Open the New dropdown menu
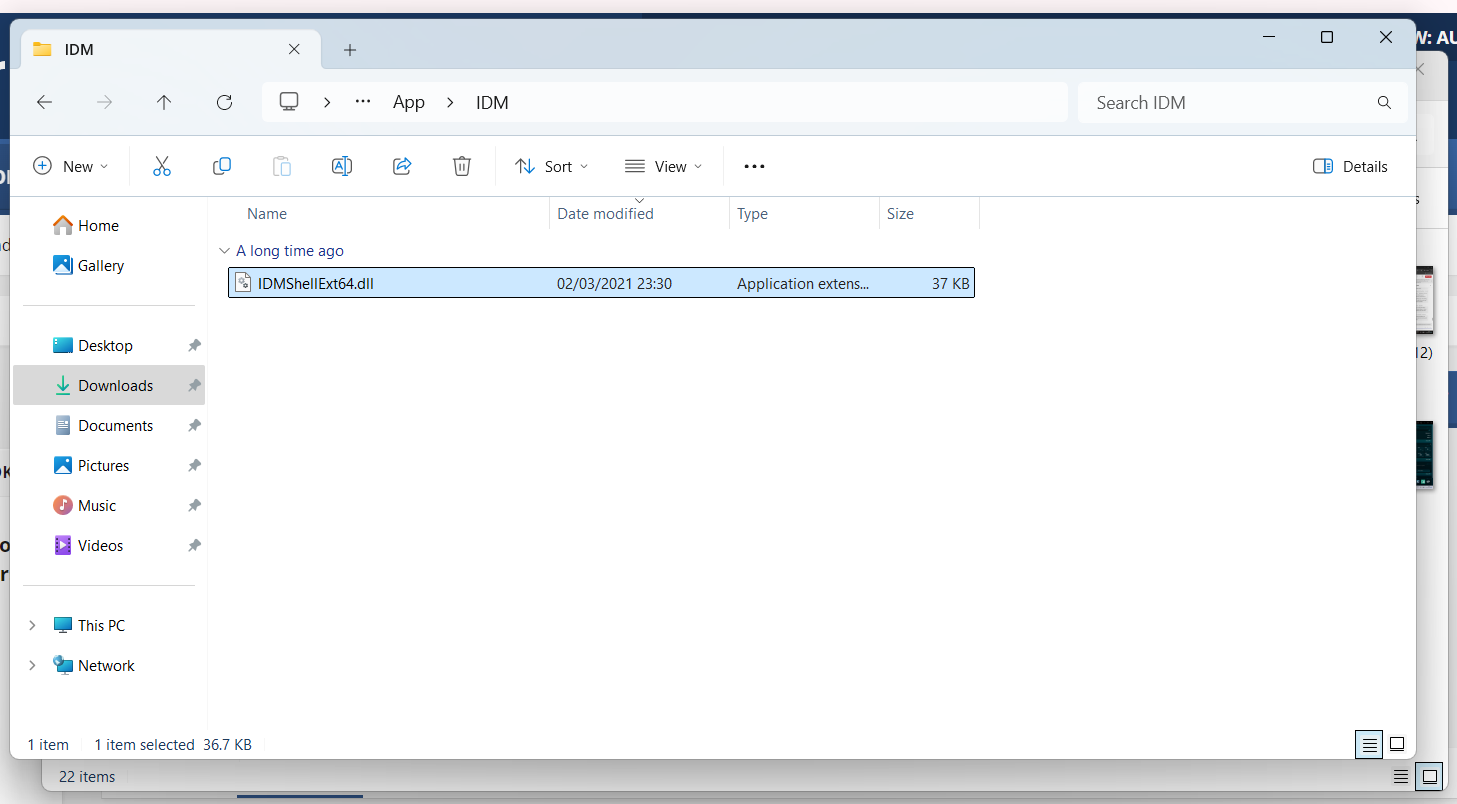The width and height of the screenshot is (1457, 804). click(x=71, y=167)
